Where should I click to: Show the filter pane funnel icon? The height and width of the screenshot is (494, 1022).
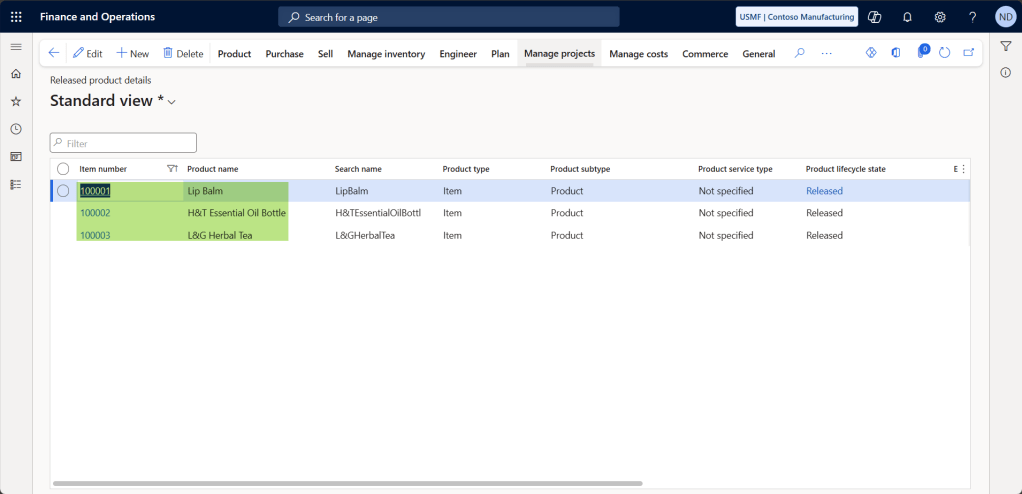point(1006,46)
